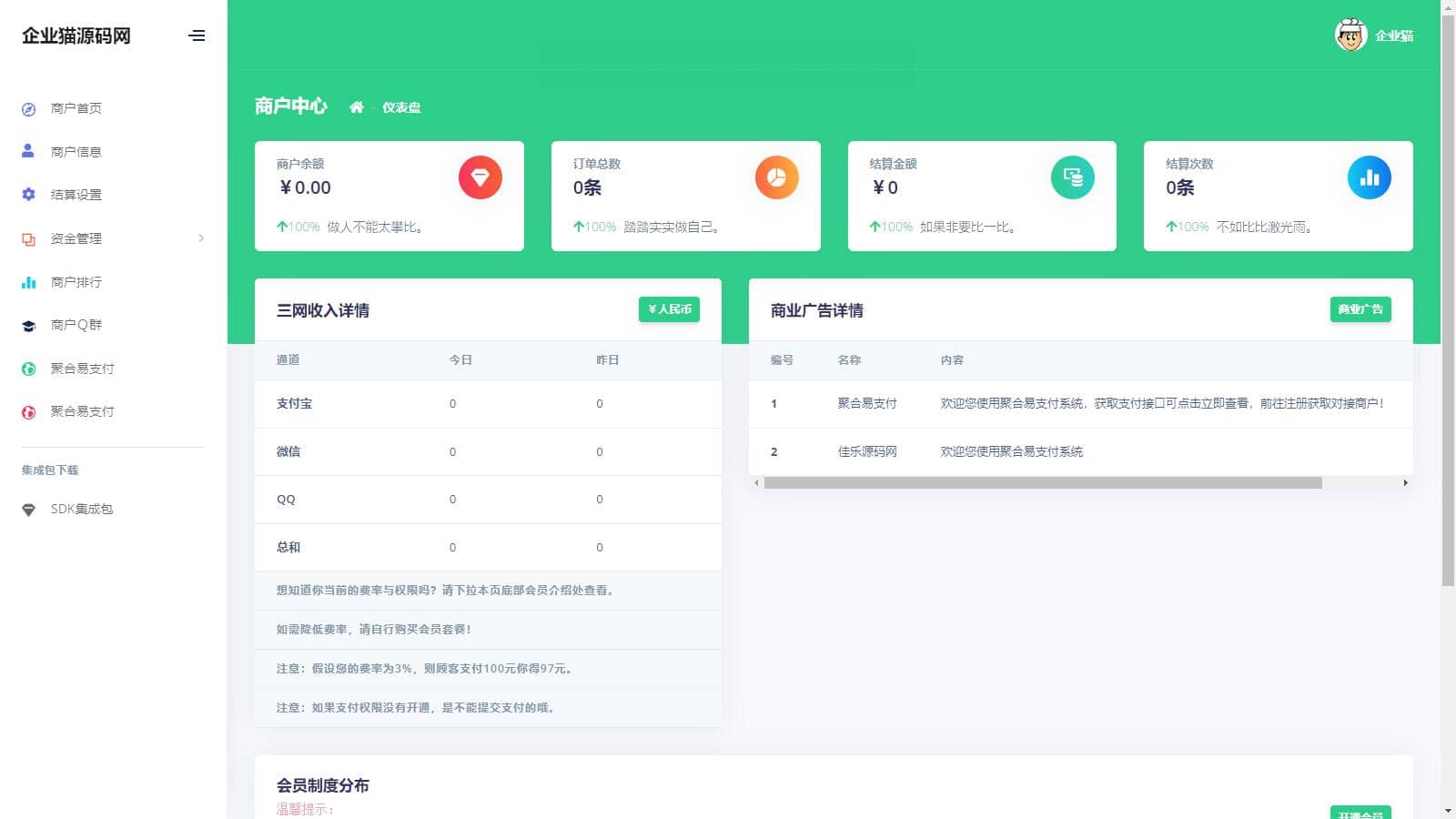Click the blue chart icon on 结算次数 card
Screen dimensions: 1456x819
[1370, 177]
